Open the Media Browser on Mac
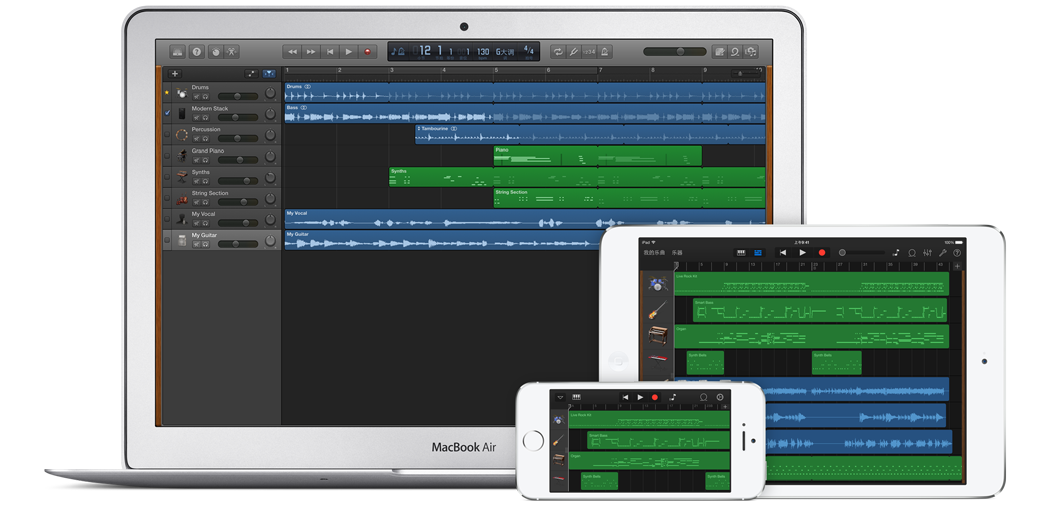The image size is (1050, 510). click(751, 52)
